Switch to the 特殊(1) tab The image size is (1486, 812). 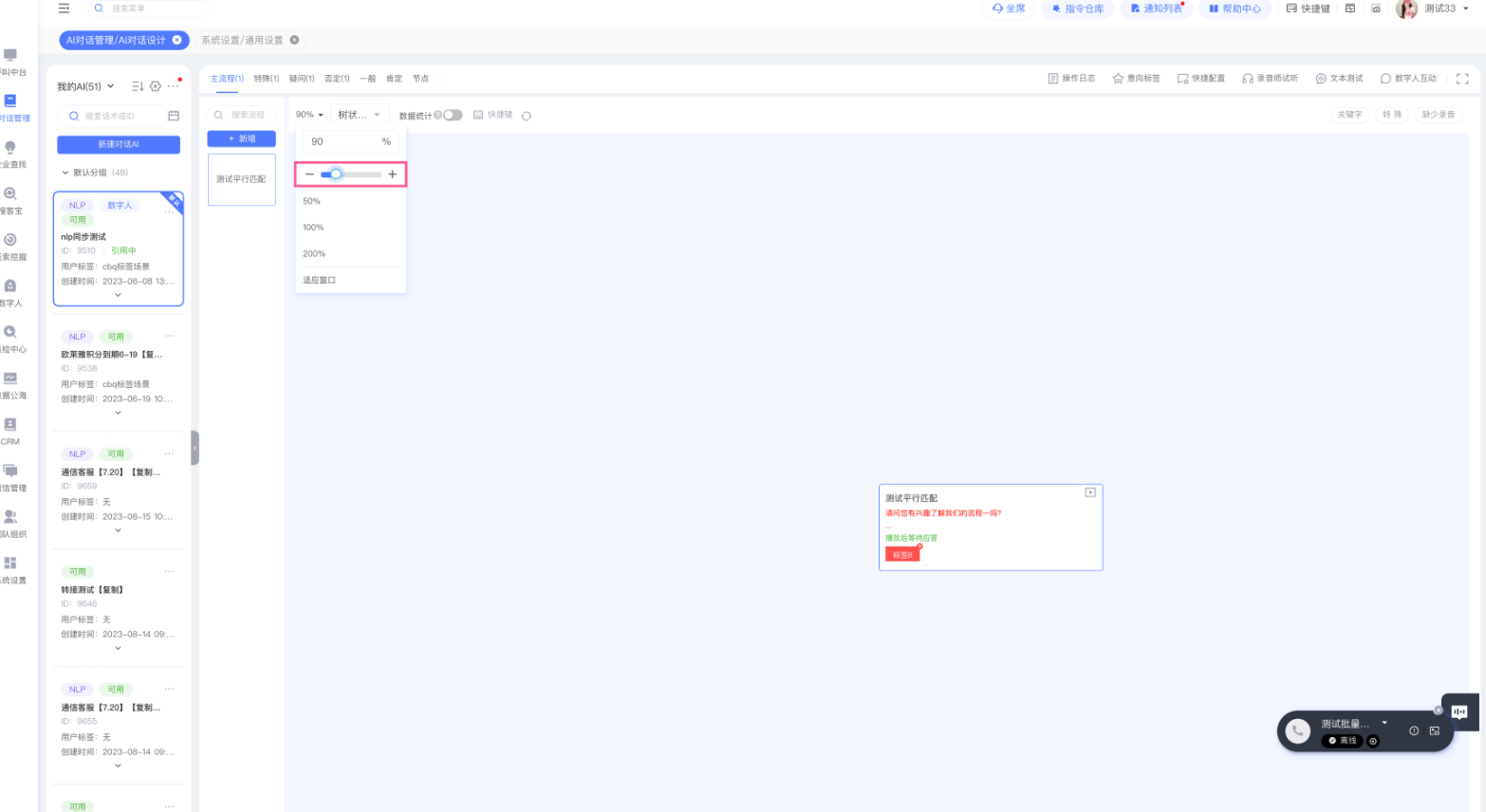267,79
